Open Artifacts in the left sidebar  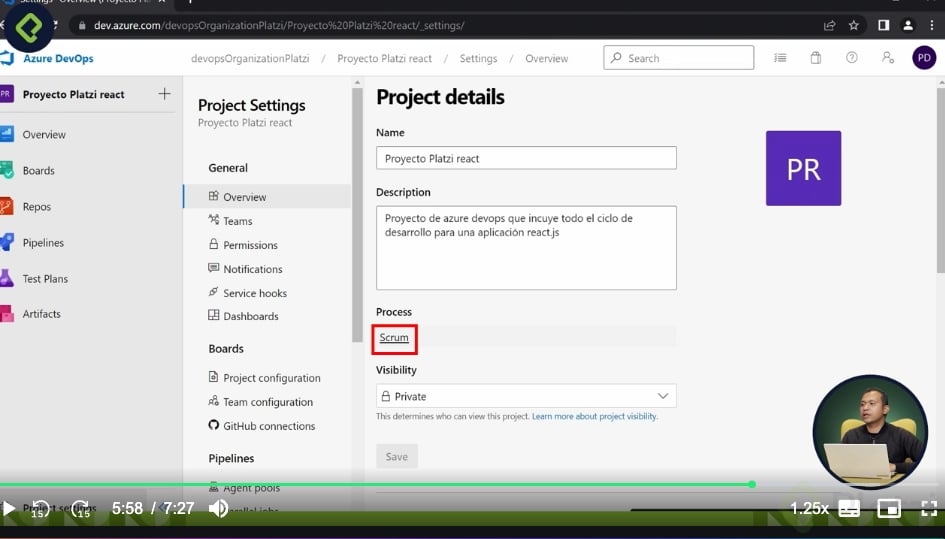click(x=42, y=314)
